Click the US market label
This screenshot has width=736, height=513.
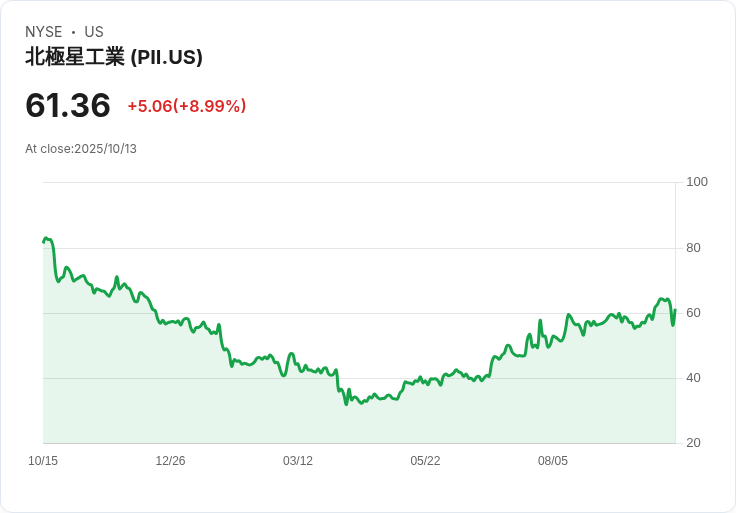point(94,32)
